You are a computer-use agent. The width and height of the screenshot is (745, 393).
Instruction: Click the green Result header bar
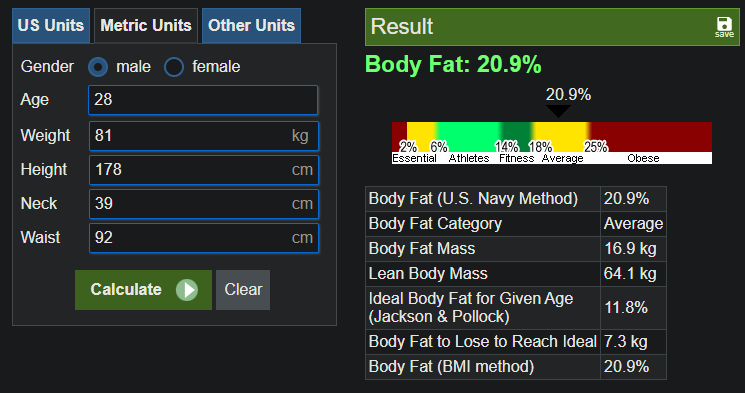point(552,27)
